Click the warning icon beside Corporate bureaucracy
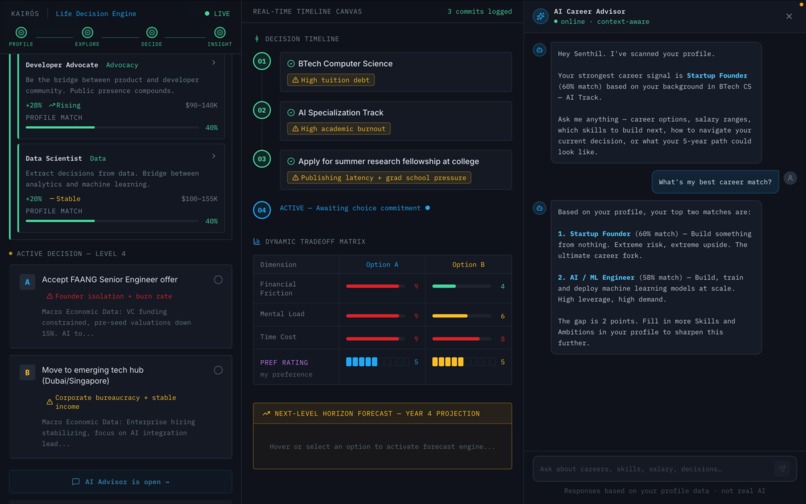 [50, 402]
